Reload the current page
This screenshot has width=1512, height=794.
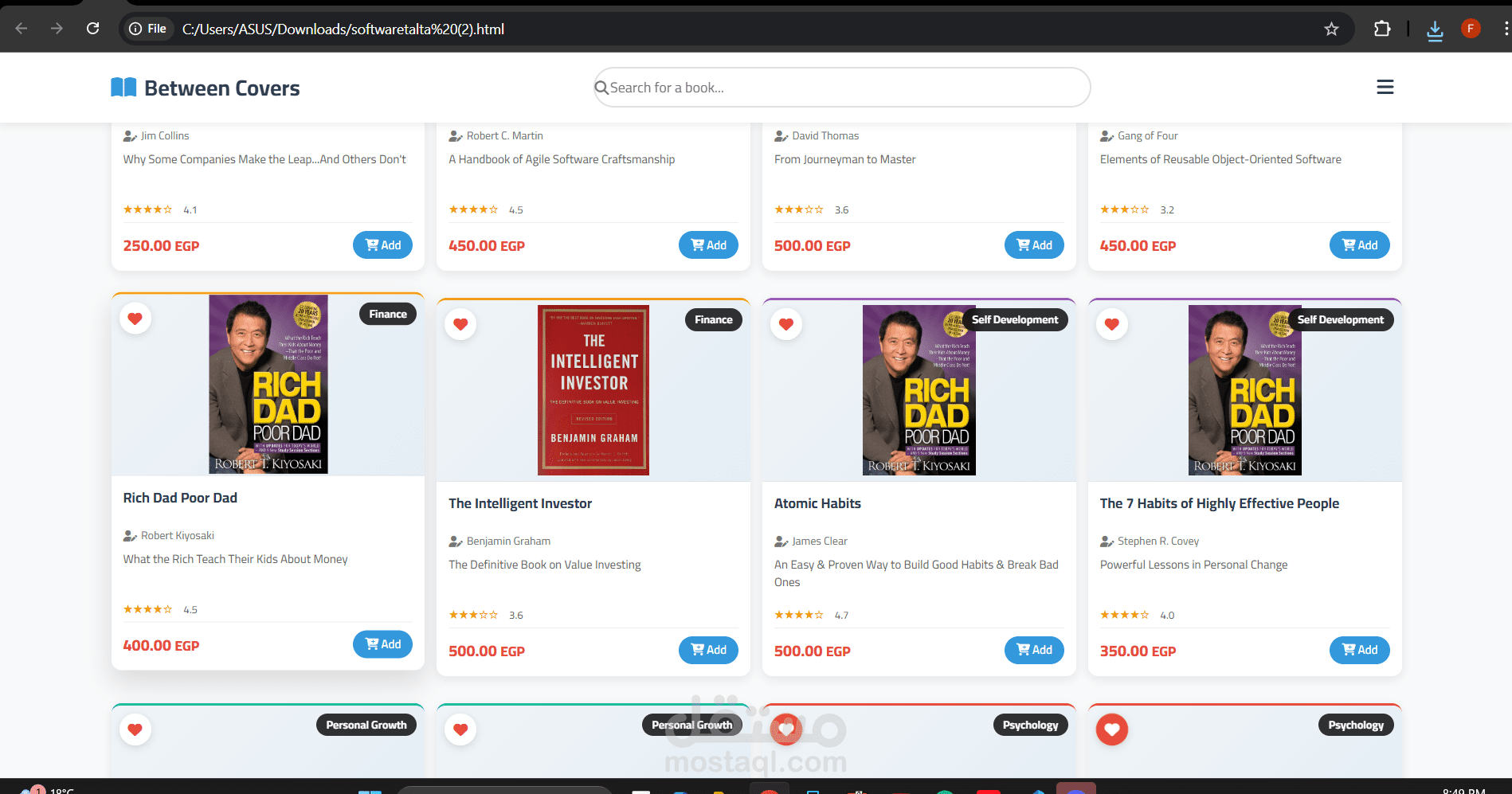(93, 29)
